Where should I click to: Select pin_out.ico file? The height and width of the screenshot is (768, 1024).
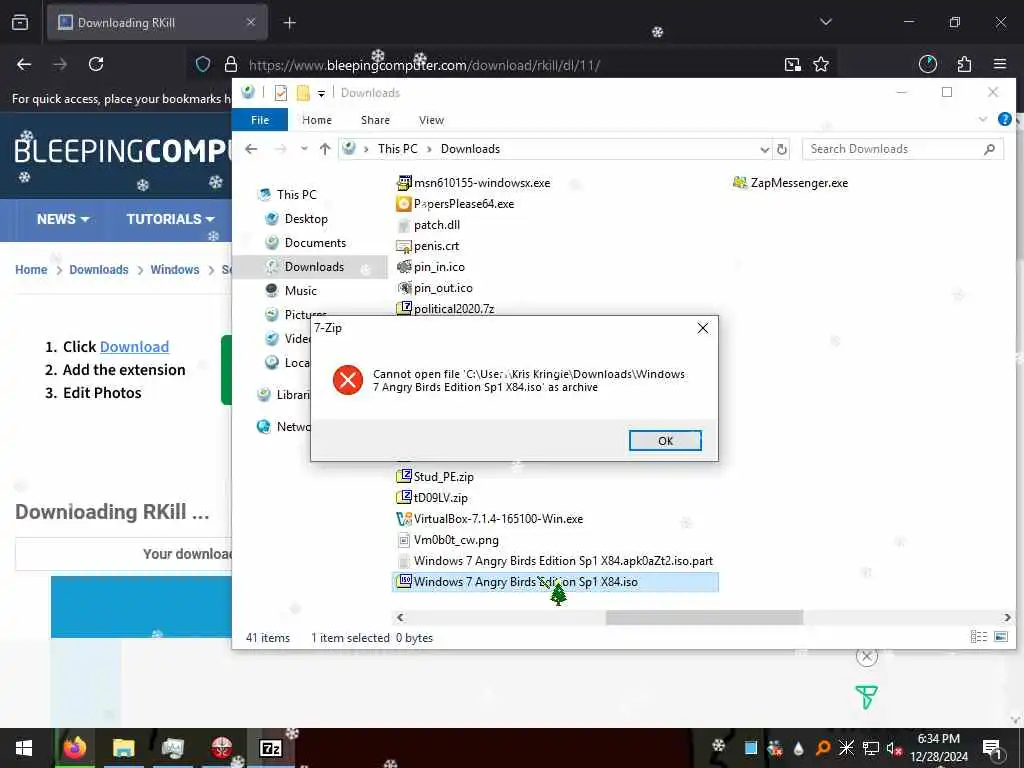coord(435,288)
